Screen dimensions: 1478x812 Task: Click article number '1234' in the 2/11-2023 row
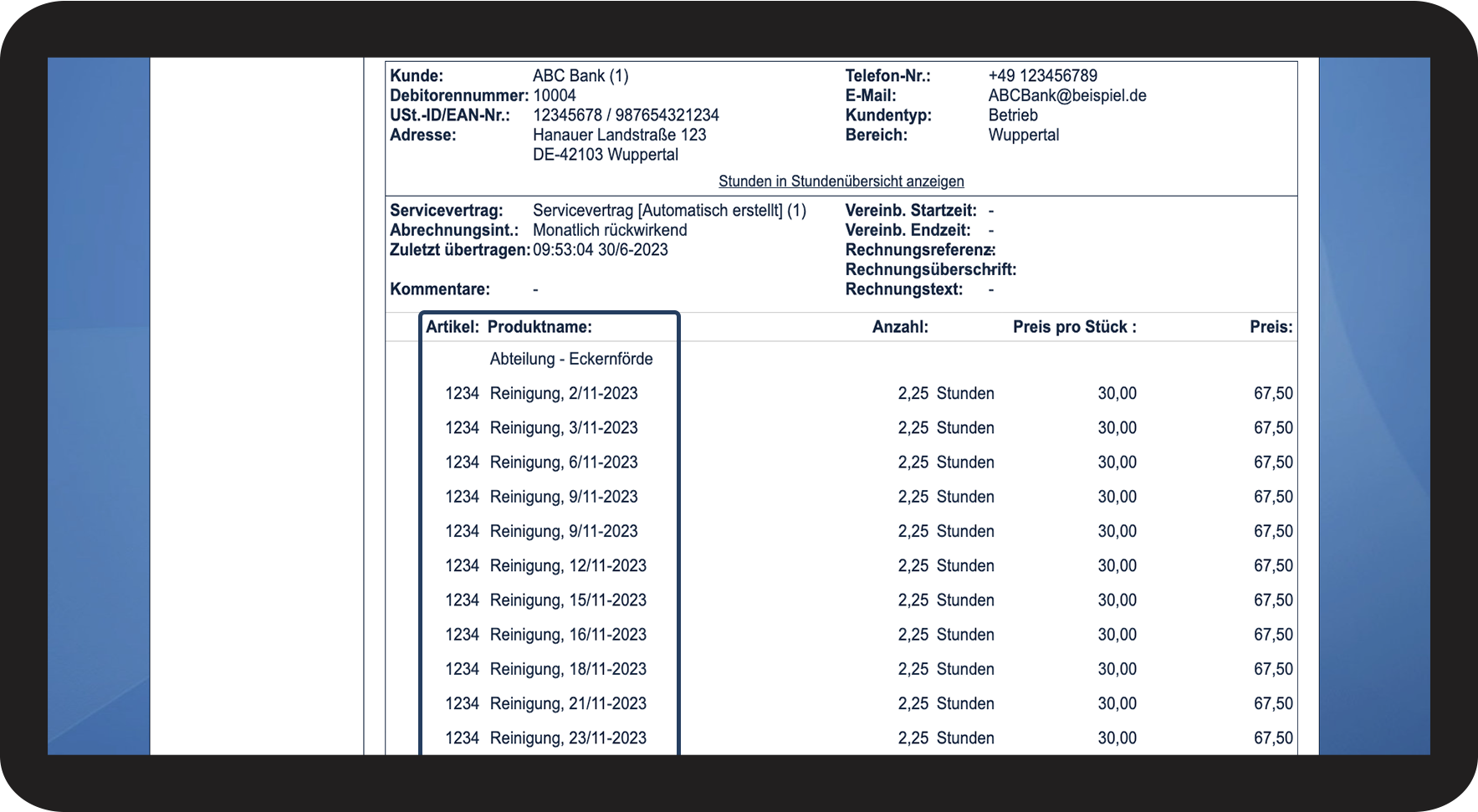(x=462, y=394)
